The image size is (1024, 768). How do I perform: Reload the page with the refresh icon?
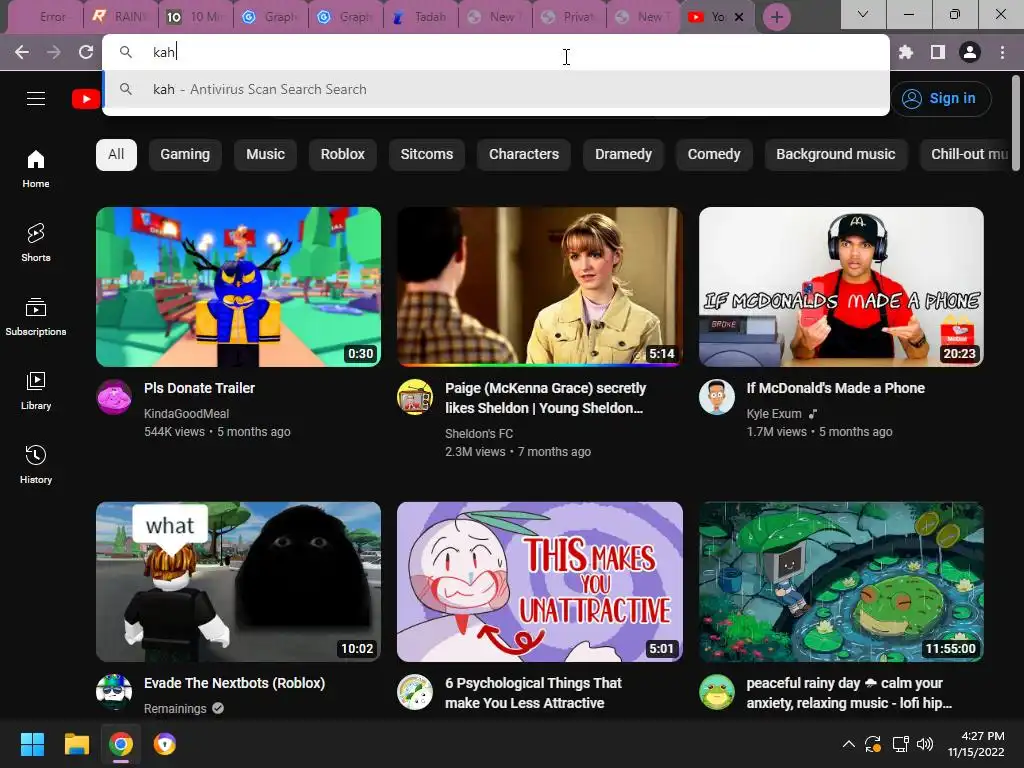tap(86, 52)
